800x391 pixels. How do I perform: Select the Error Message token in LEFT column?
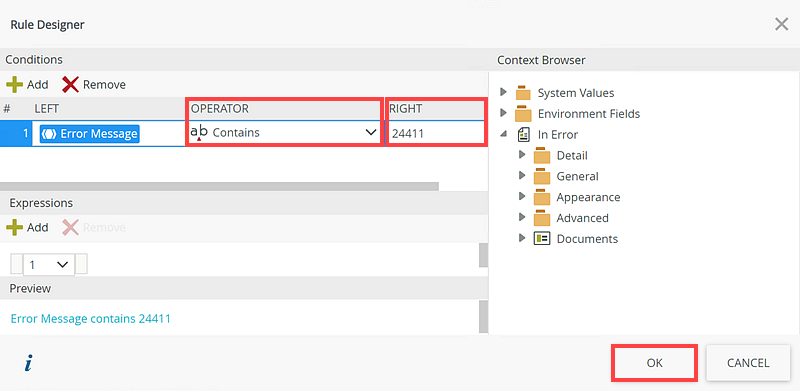[89, 134]
